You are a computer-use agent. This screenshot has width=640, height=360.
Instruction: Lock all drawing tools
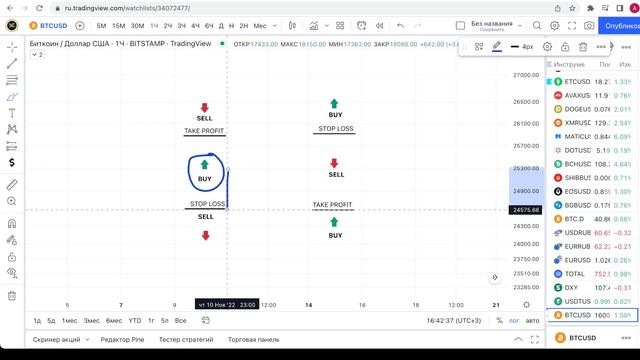[x=12, y=257]
